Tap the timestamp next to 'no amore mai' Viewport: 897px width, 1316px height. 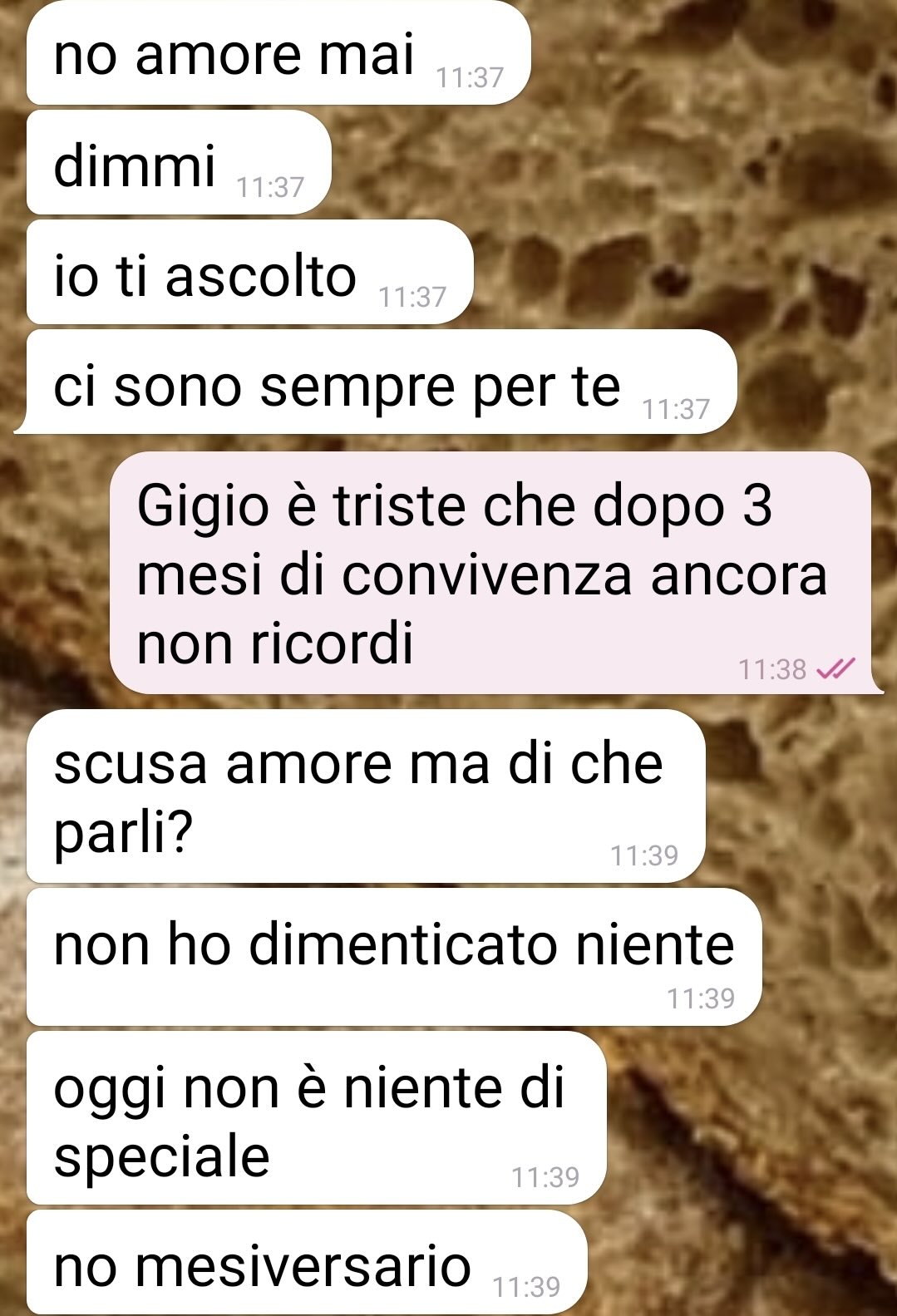click(x=470, y=77)
